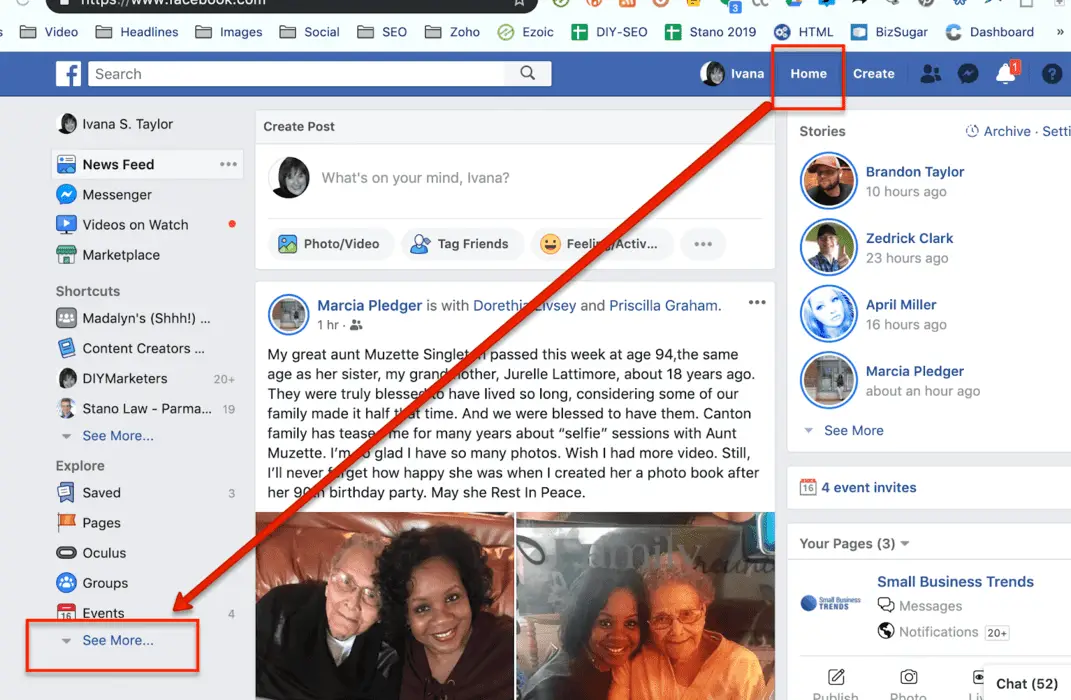View April Miller's story thumbnail

click(x=829, y=313)
